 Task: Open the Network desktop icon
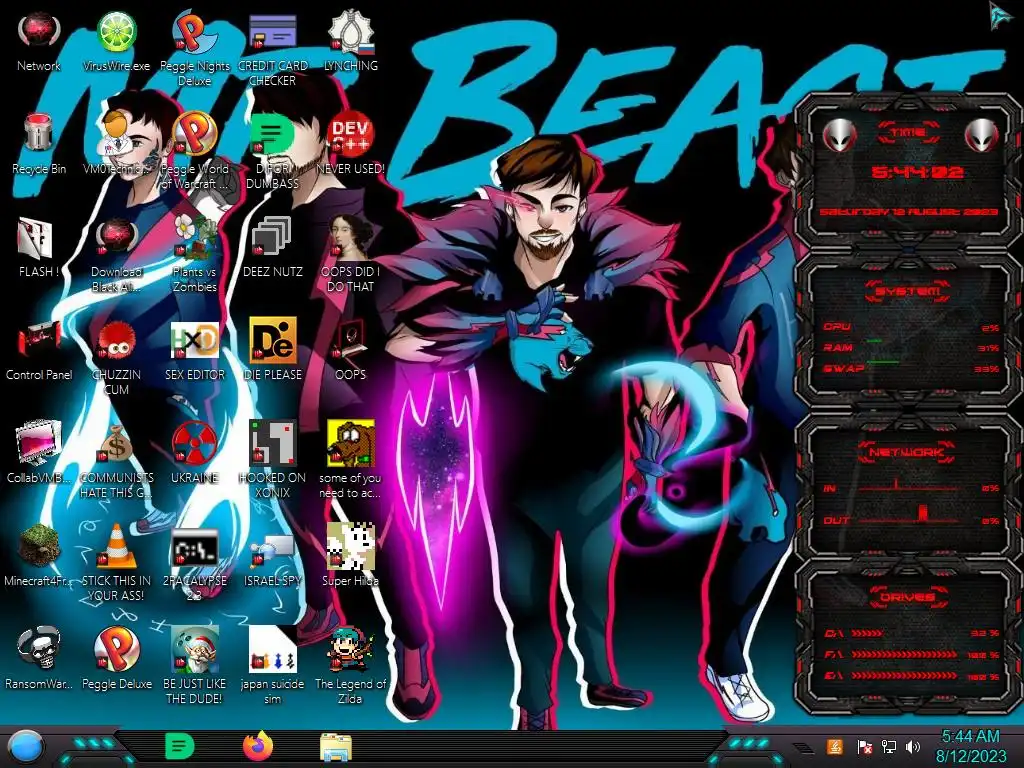click(x=39, y=31)
